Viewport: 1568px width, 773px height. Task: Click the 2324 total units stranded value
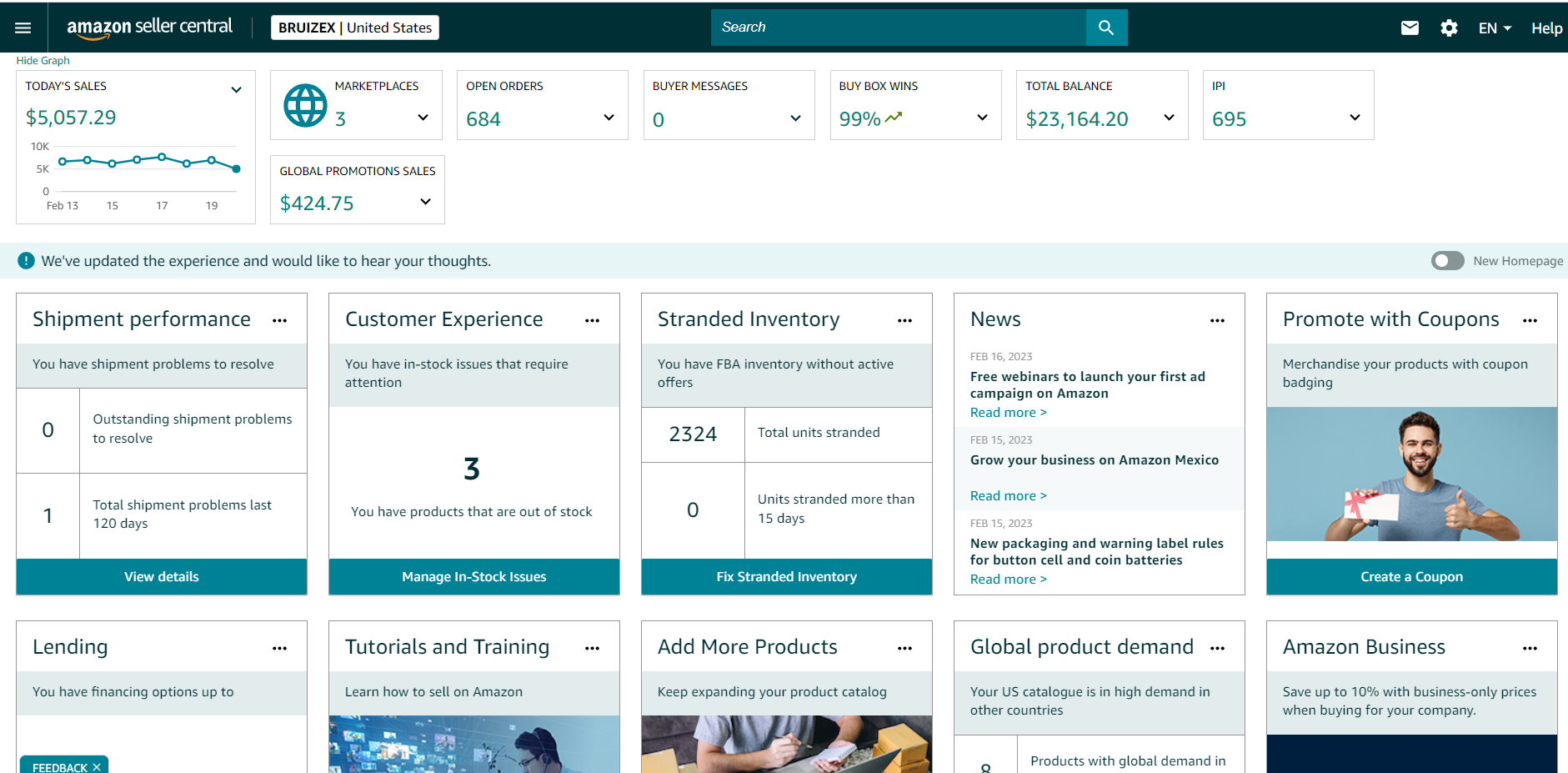tap(693, 434)
